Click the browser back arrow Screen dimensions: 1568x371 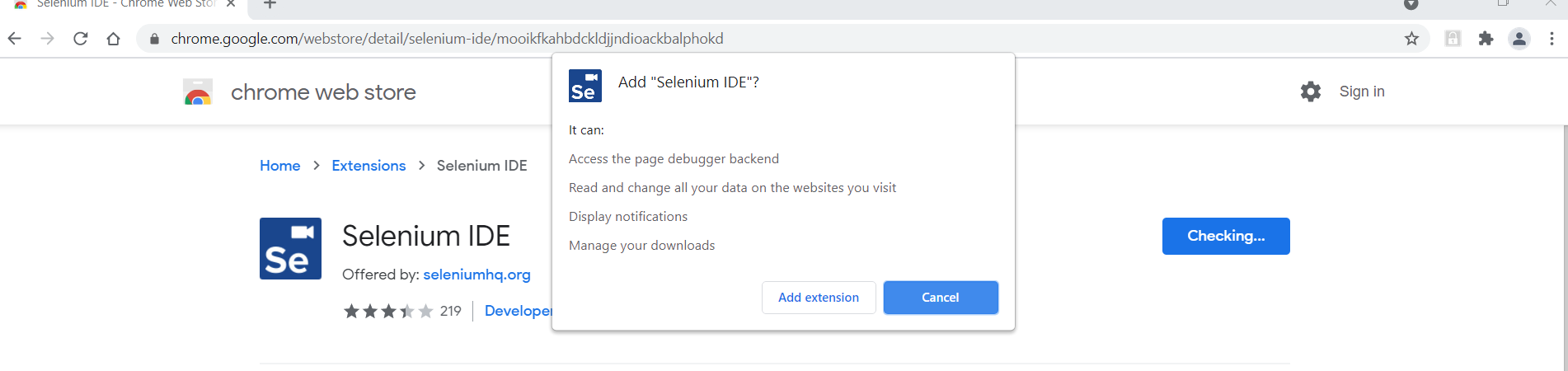(x=14, y=39)
